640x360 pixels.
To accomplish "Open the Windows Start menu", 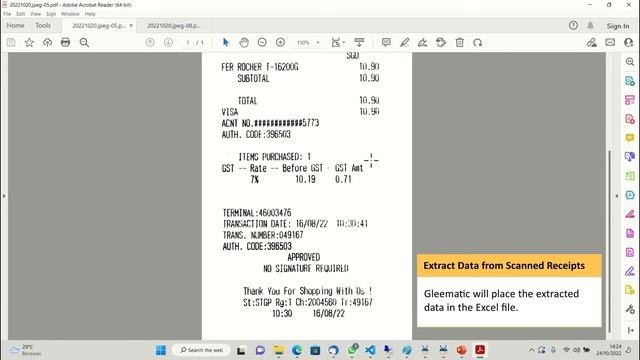I will (161, 350).
